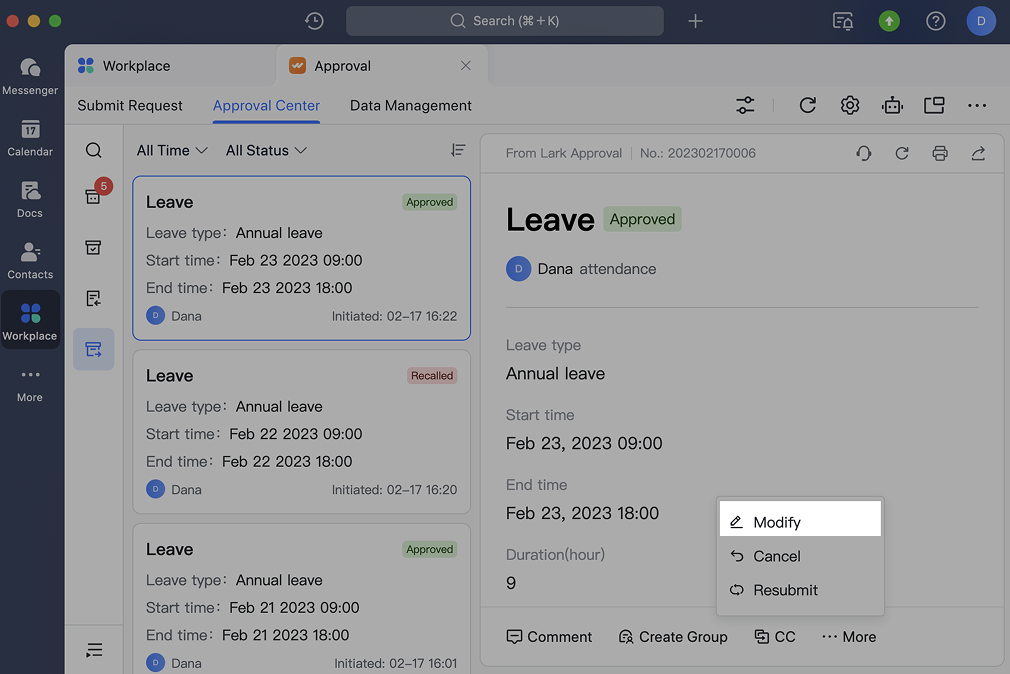Expand the All Time filter dropdown
Screen dimensions: 1010x674
pos(172,150)
